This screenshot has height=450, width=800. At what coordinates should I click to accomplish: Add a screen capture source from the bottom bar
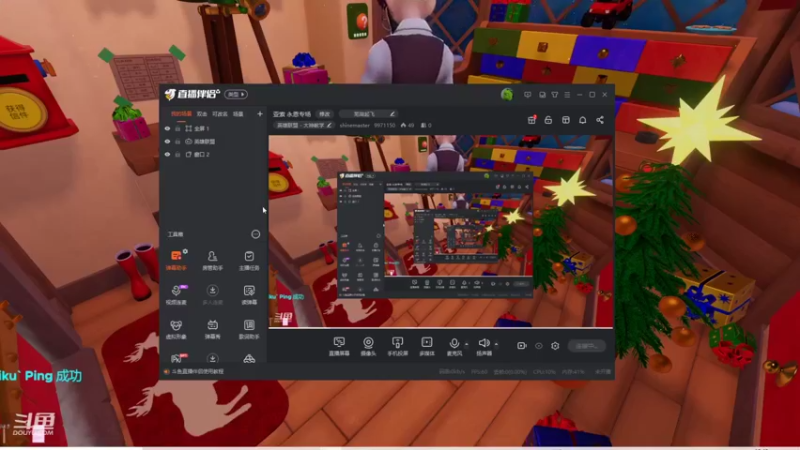[339, 346]
